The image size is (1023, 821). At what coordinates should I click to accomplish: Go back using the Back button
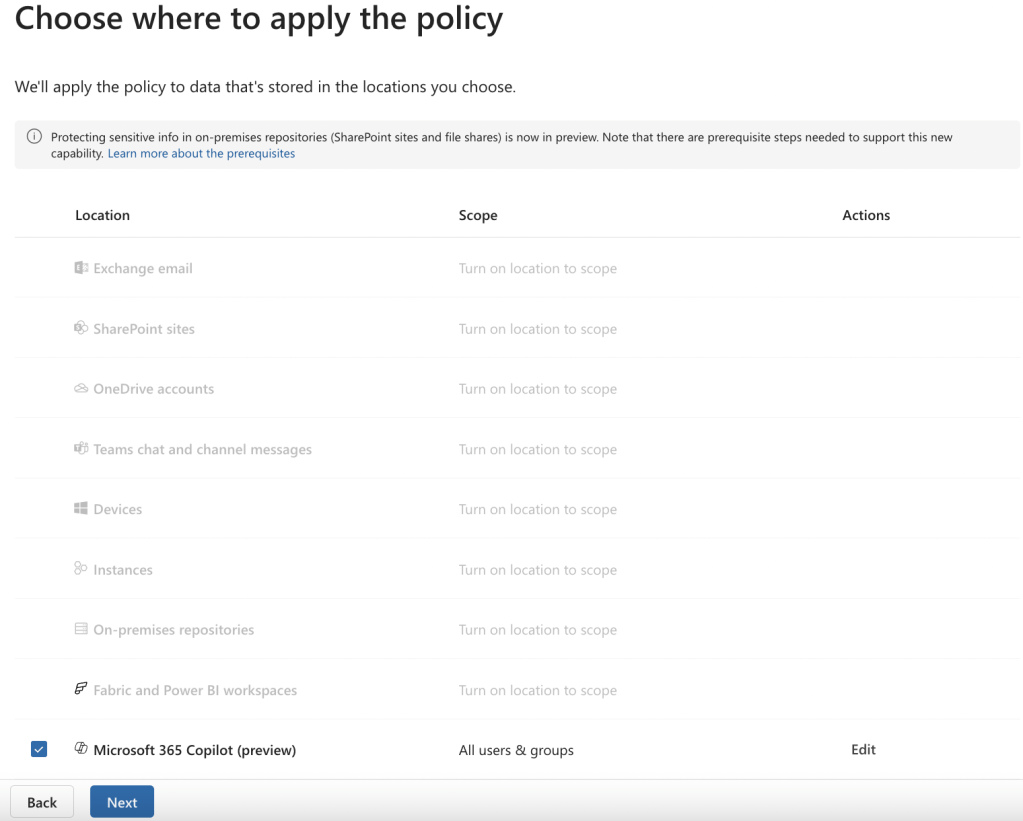point(42,802)
